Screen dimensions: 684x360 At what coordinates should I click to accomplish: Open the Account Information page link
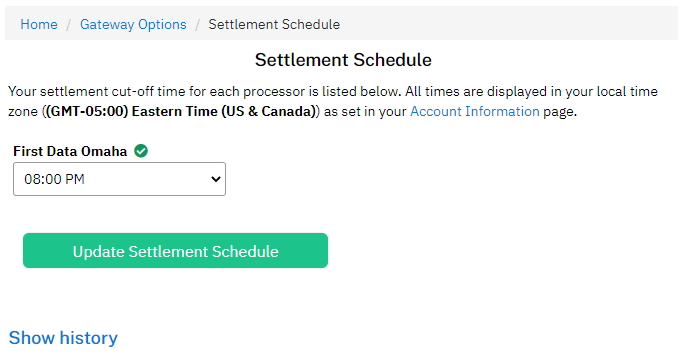coord(475,112)
